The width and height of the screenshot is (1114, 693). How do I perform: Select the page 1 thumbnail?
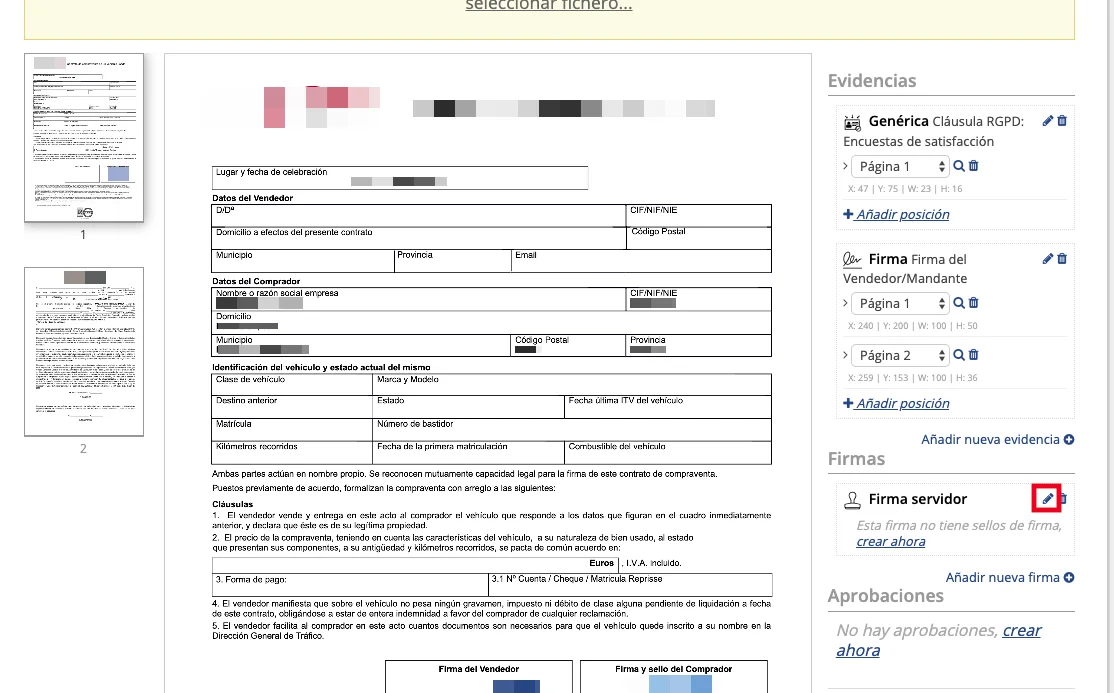tap(84, 137)
